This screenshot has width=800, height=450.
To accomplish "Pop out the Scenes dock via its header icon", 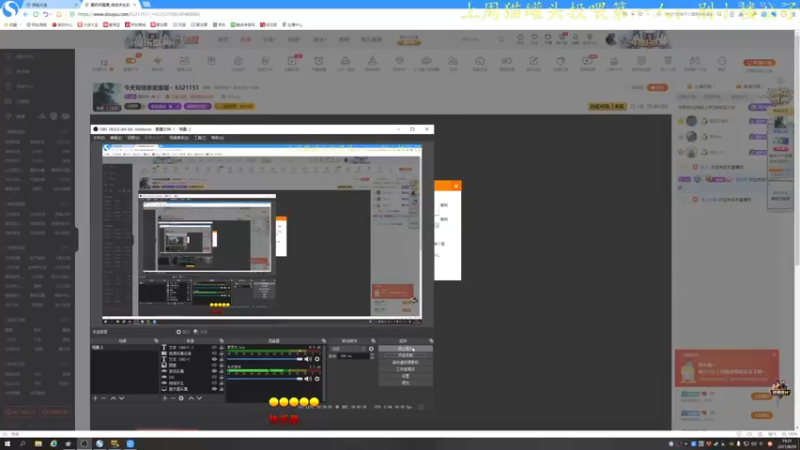I will (156, 341).
